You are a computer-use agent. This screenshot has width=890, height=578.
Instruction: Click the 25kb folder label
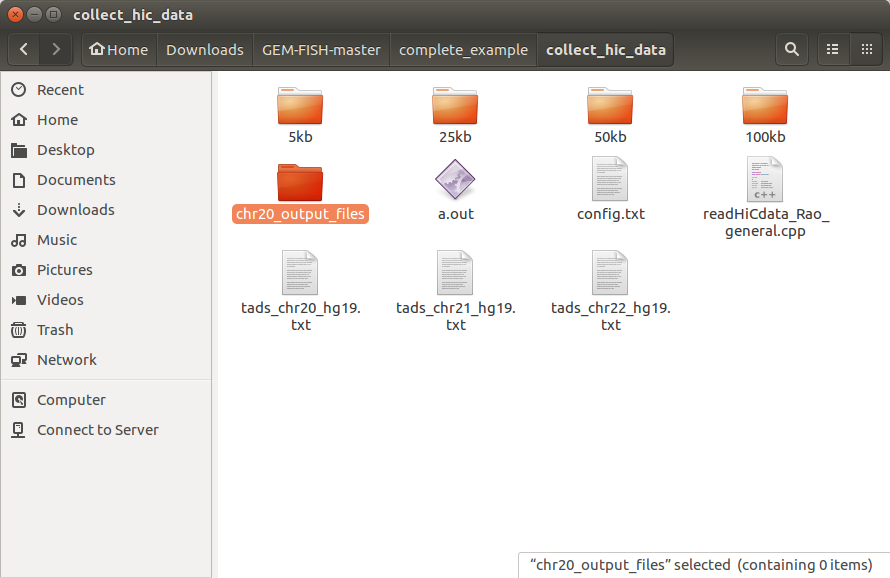[455, 137]
